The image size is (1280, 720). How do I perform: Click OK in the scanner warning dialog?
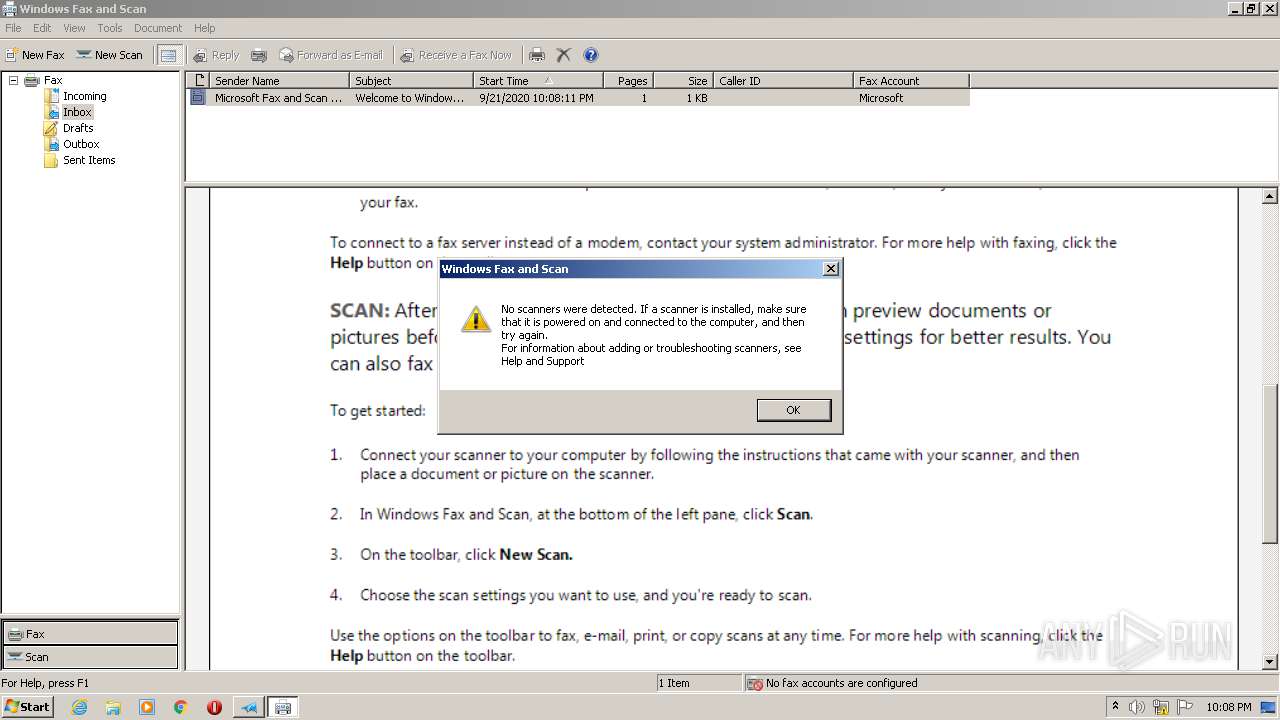tap(793, 410)
